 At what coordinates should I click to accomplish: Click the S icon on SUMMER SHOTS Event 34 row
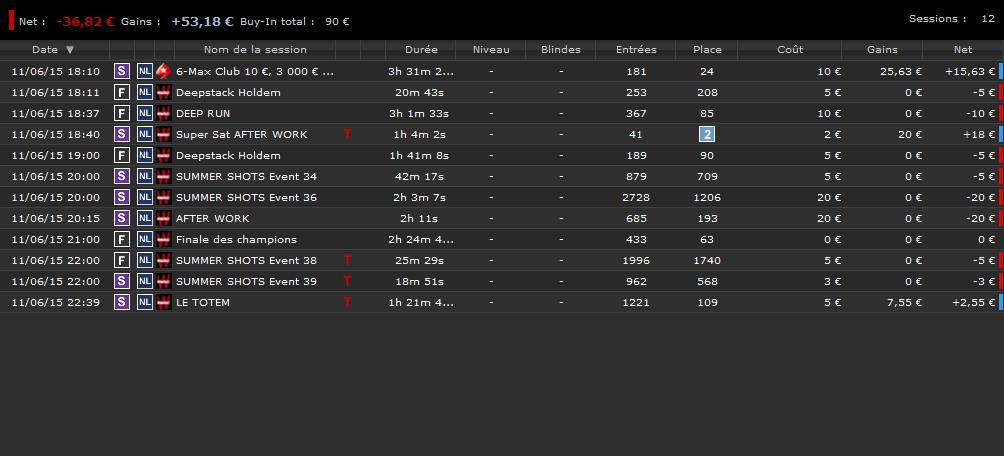click(122, 176)
